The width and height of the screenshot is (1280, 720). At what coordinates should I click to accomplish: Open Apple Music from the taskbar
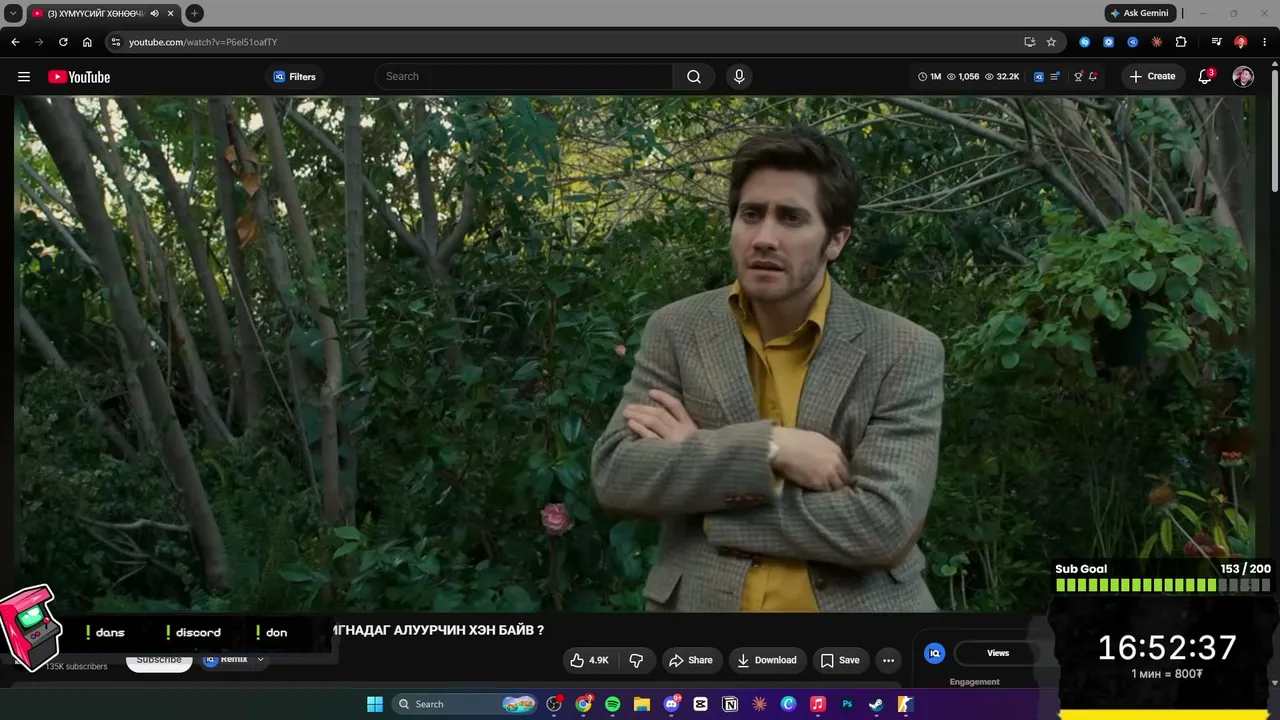(817, 704)
